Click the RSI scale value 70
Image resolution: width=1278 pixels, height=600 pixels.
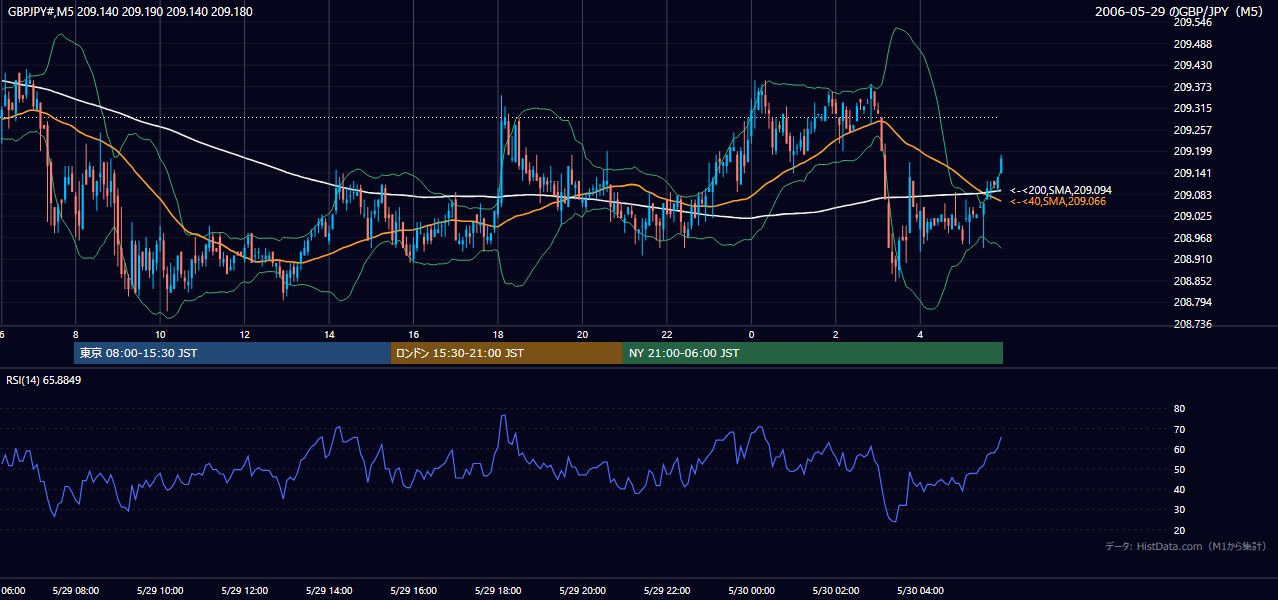[x=1179, y=429]
